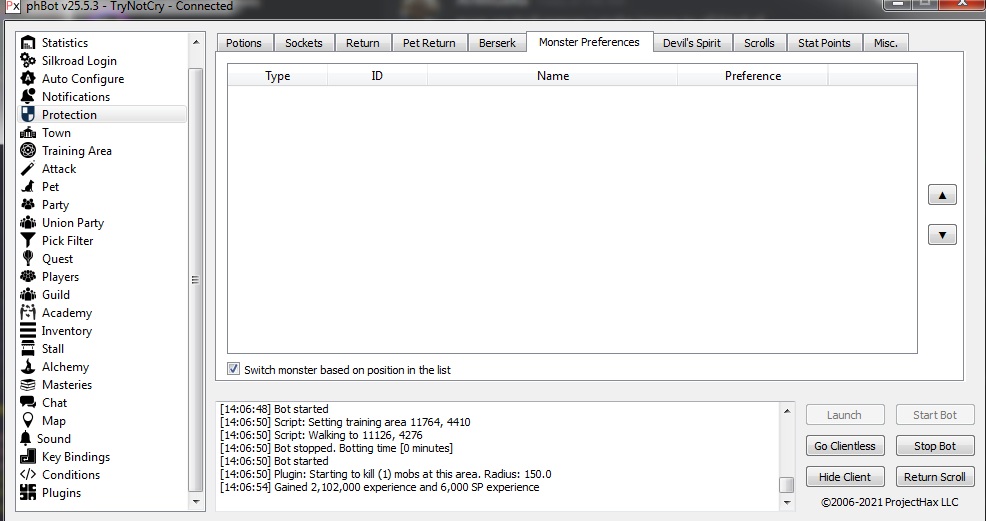Open Map via its pin icon
This screenshot has width=986, height=521.
pyautogui.click(x=28, y=421)
